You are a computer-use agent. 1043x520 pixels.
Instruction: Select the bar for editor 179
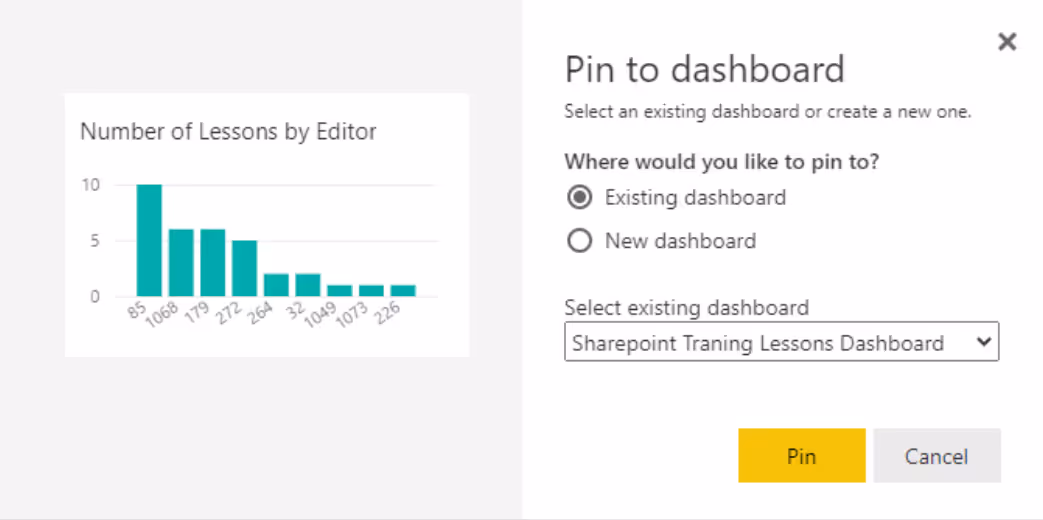tap(213, 262)
